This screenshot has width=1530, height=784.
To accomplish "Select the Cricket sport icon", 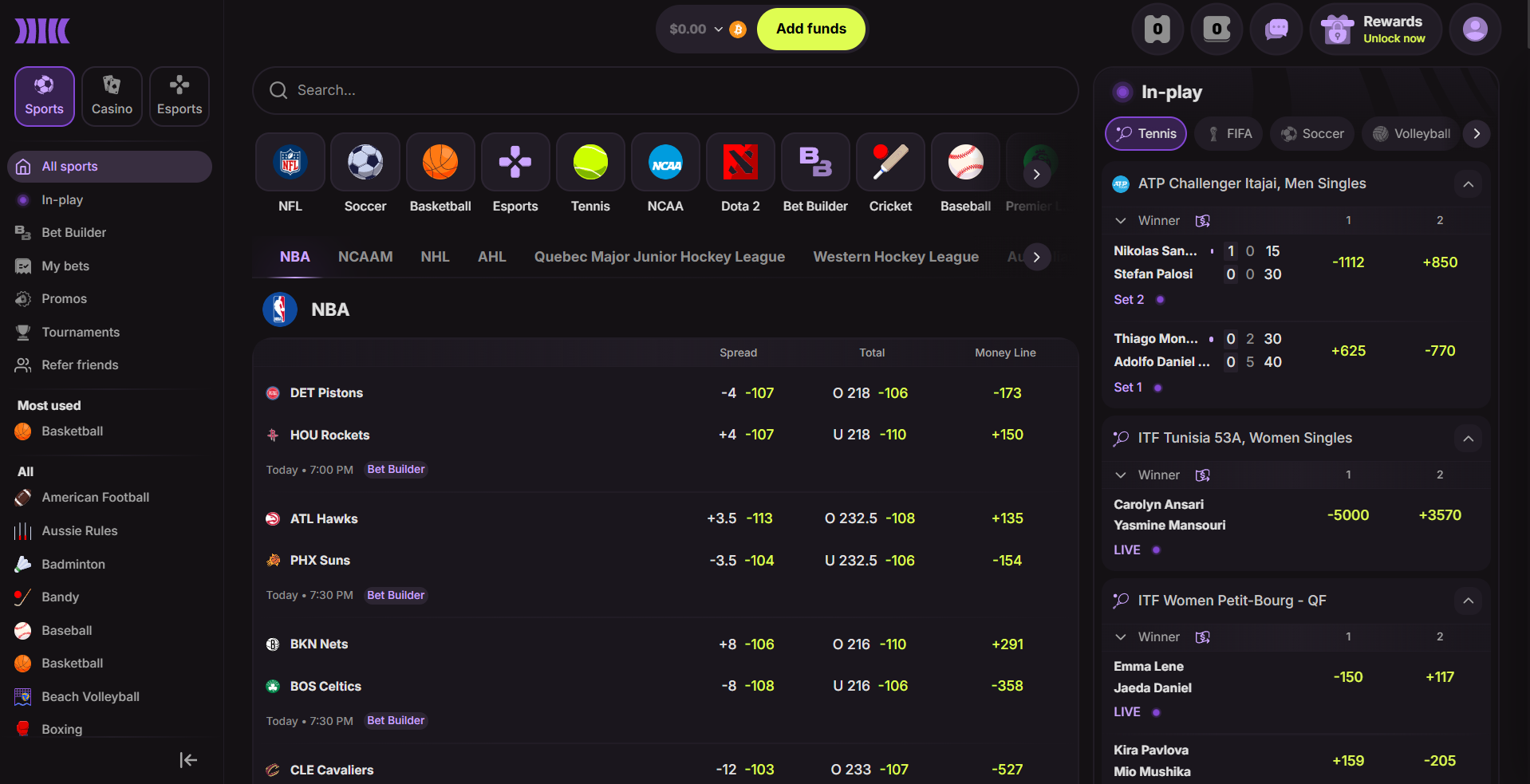I will click(x=890, y=163).
